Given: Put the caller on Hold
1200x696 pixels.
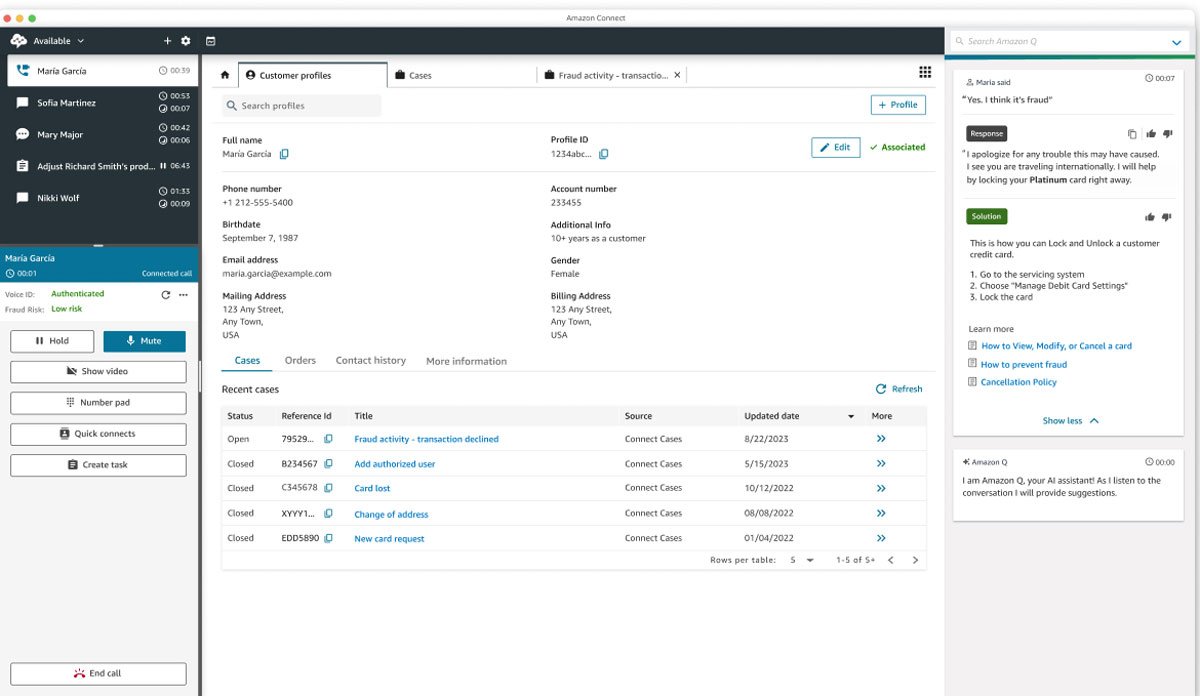Looking at the screenshot, I should [x=52, y=341].
